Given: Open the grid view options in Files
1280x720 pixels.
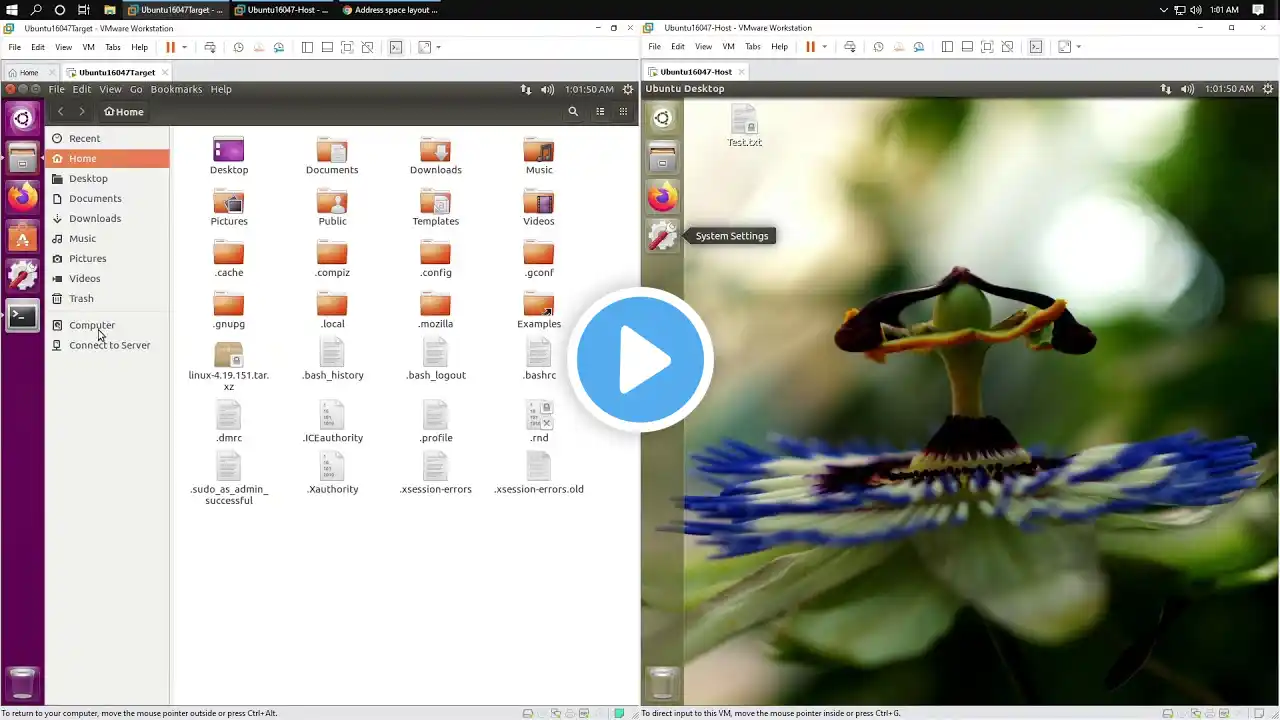Looking at the screenshot, I should pos(623,112).
